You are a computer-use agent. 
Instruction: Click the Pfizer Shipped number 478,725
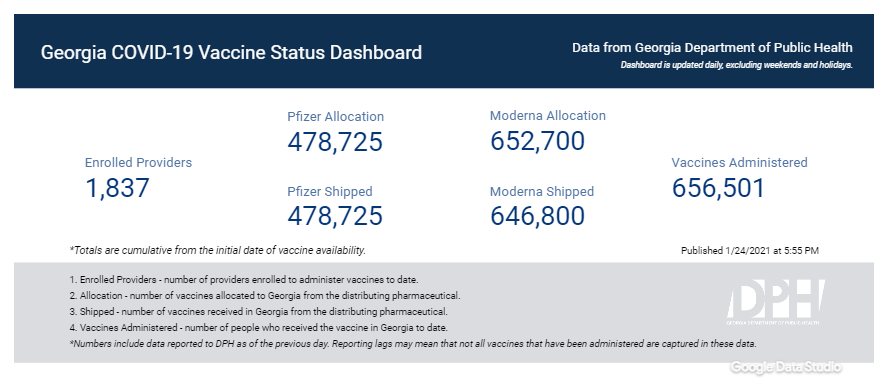[x=335, y=216]
